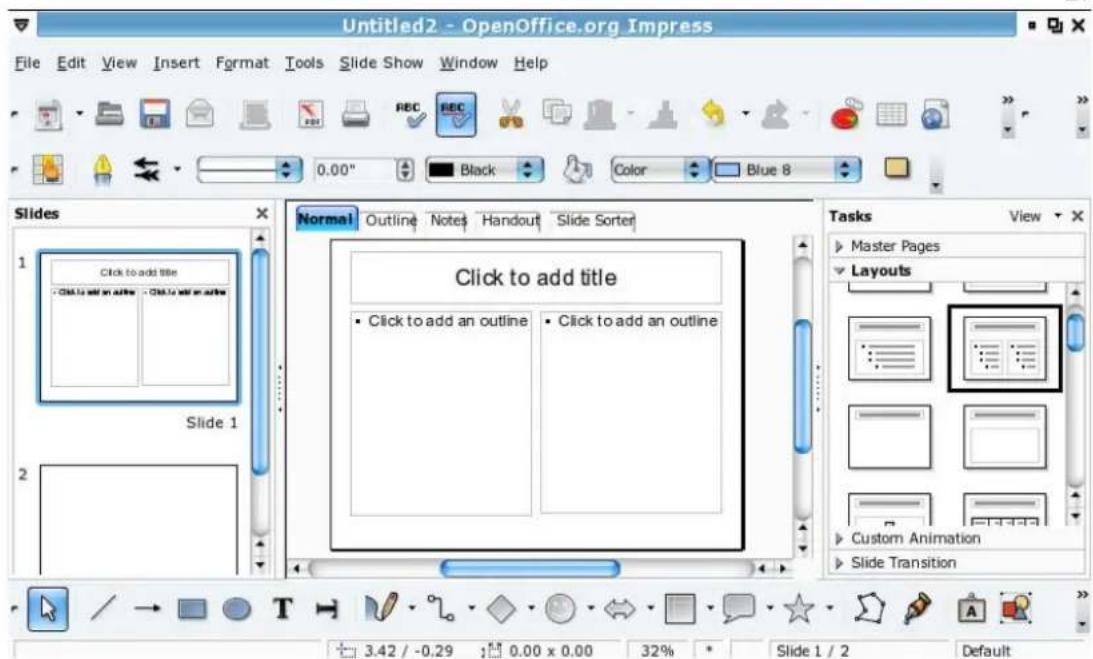This screenshot has width=1093, height=659.
Task: Toggle Points edit mode icon
Action: click(869, 609)
